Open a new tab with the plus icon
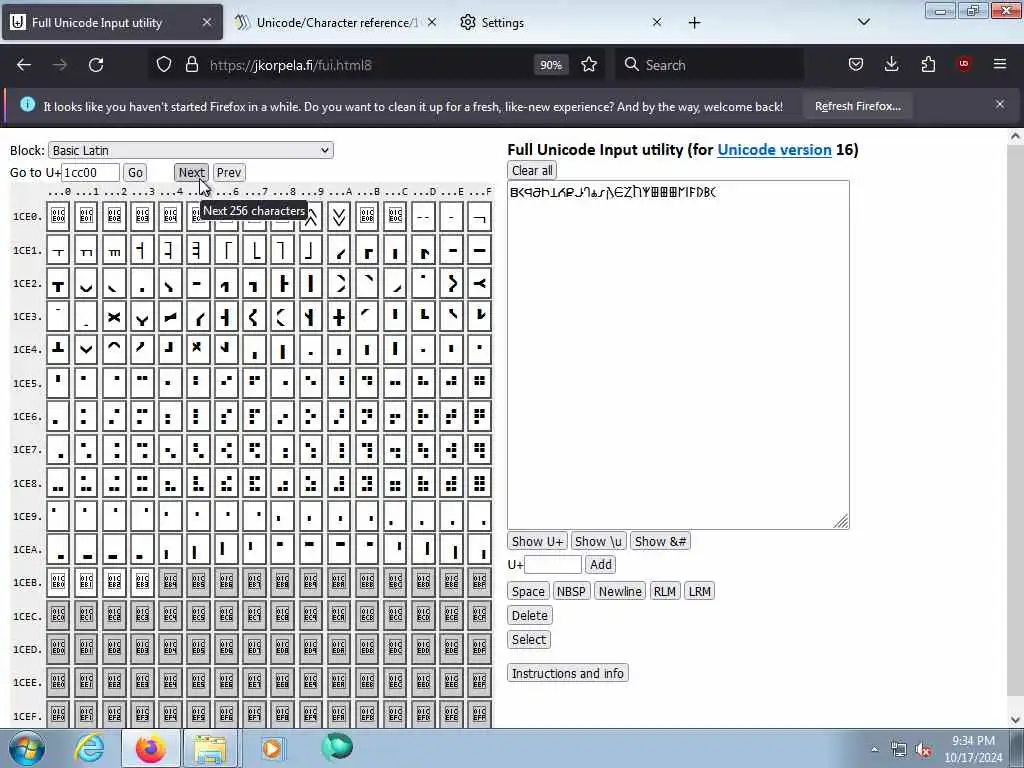The width and height of the screenshot is (1024, 768). click(x=694, y=23)
